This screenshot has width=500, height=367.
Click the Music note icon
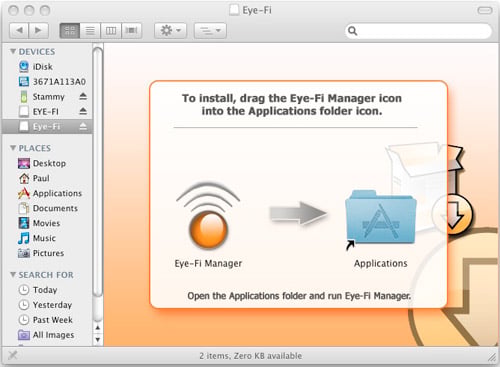(x=24, y=238)
